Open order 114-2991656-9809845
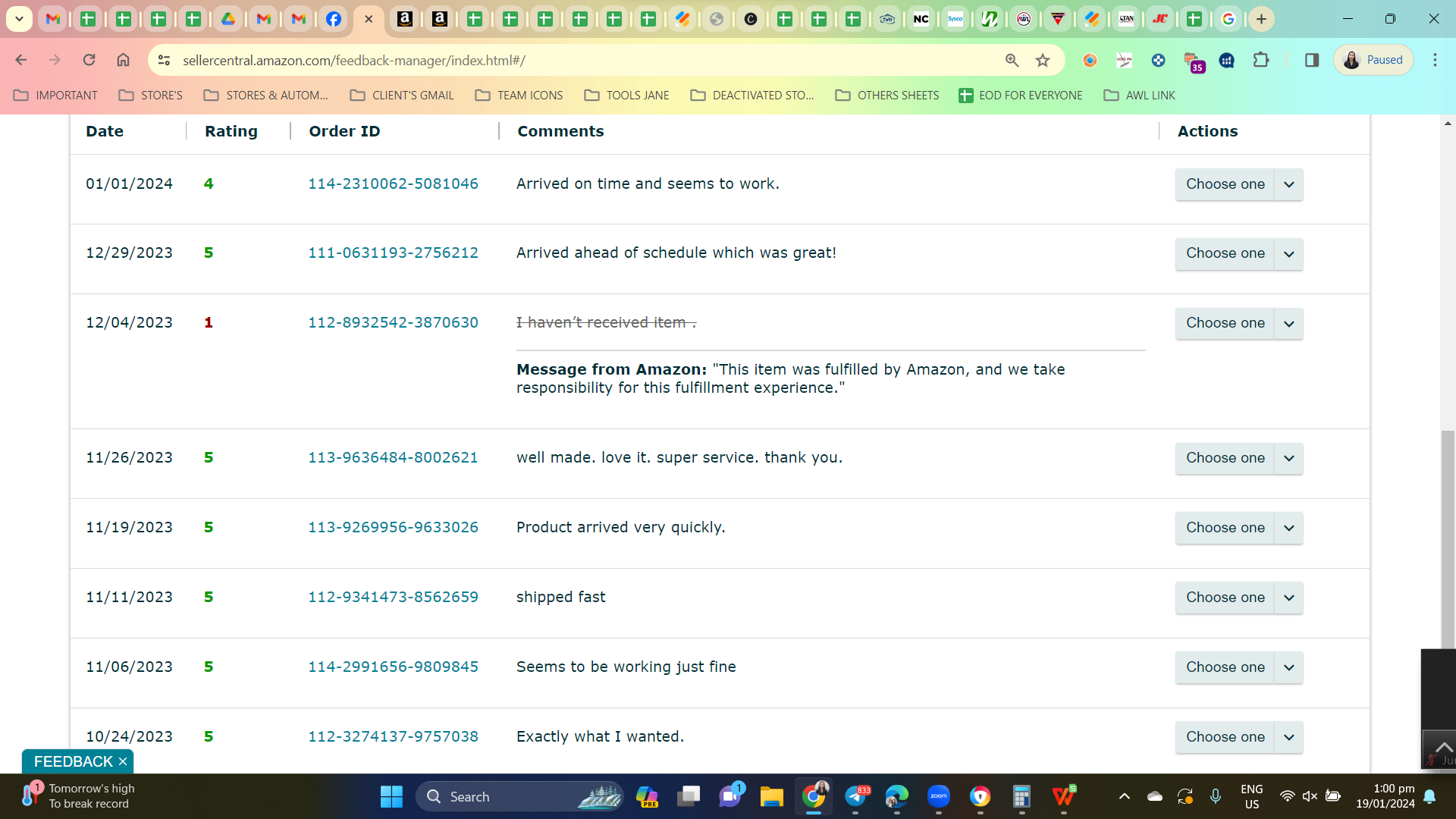The image size is (1456, 819). pyautogui.click(x=393, y=667)
